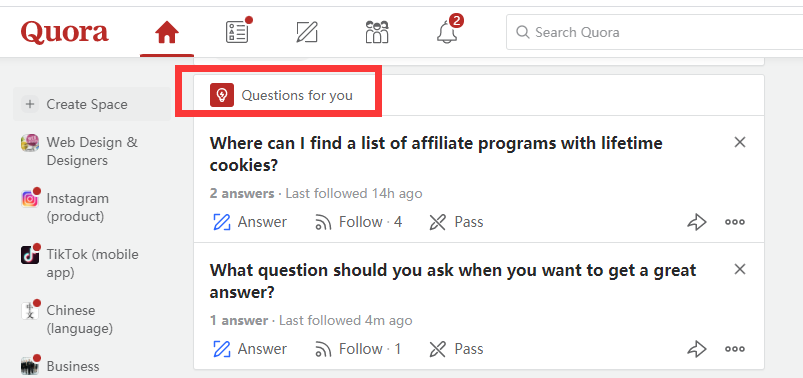Open the Answer pencil icon in navbar
803x378 pixels.
(x=307, y=32)
